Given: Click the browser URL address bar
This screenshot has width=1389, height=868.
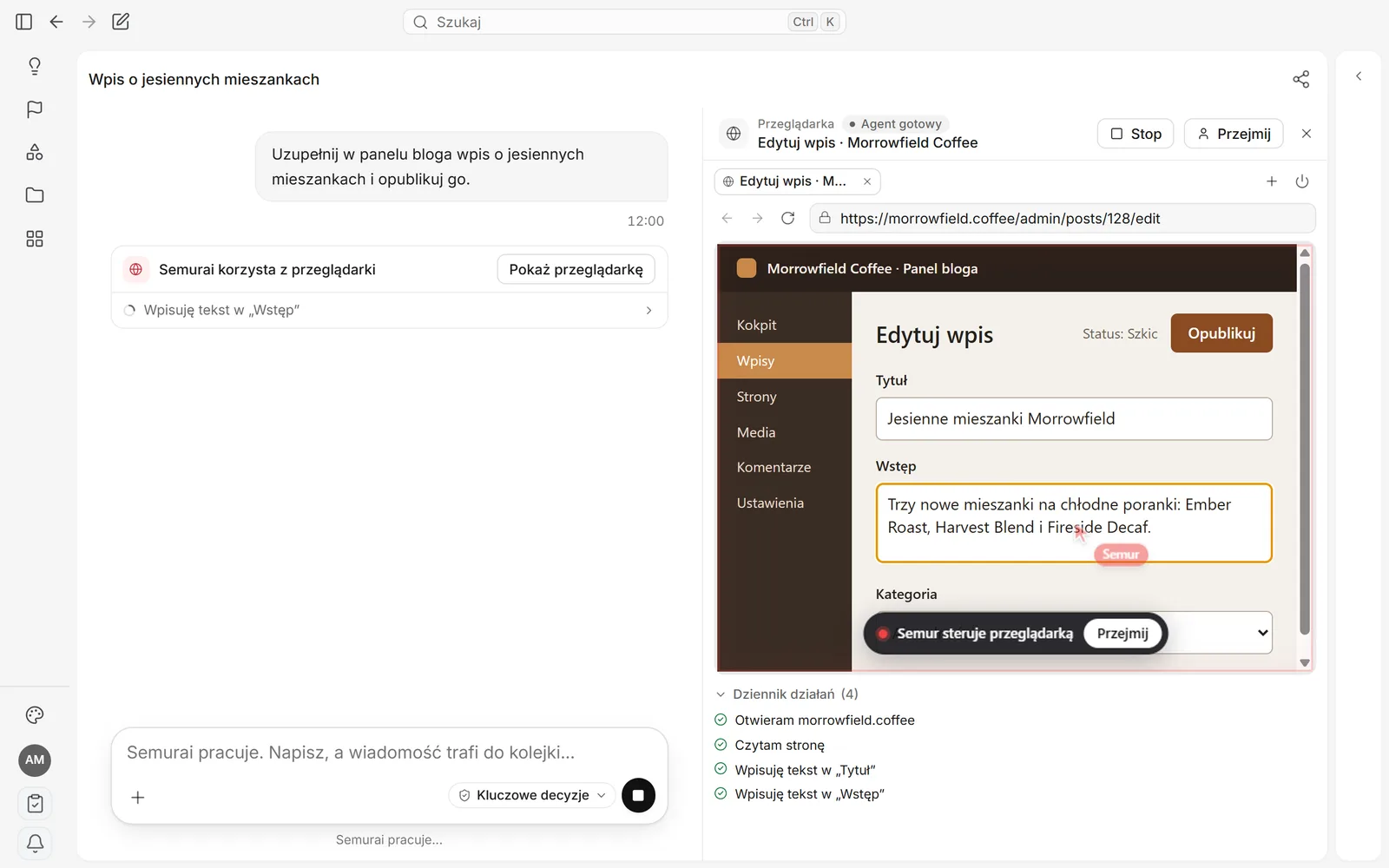Looking at the screenshot, I should [1063, 218].
